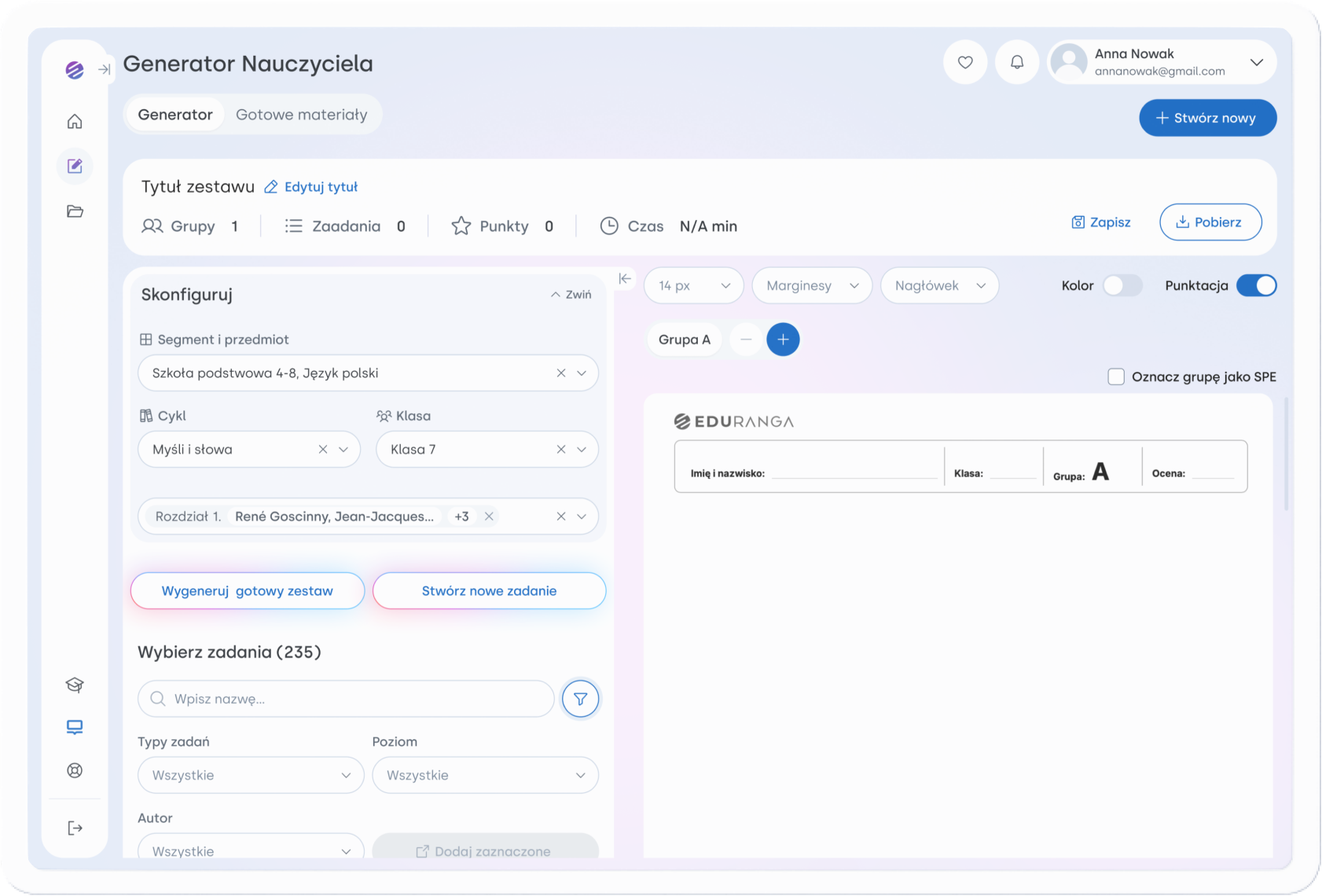This screenshot has width=1322, height=896.
Task: Open the Marginesy dropdown
Action: tap(812, 285)
